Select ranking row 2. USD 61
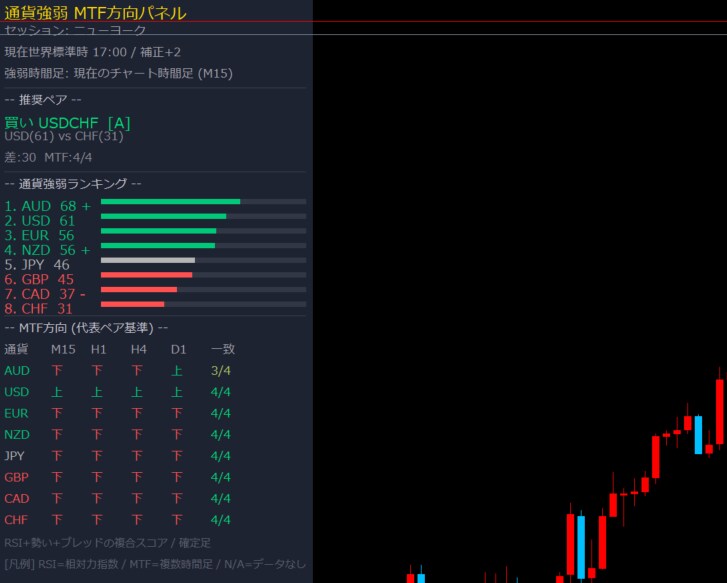727x583 pixels. [39, 221]
